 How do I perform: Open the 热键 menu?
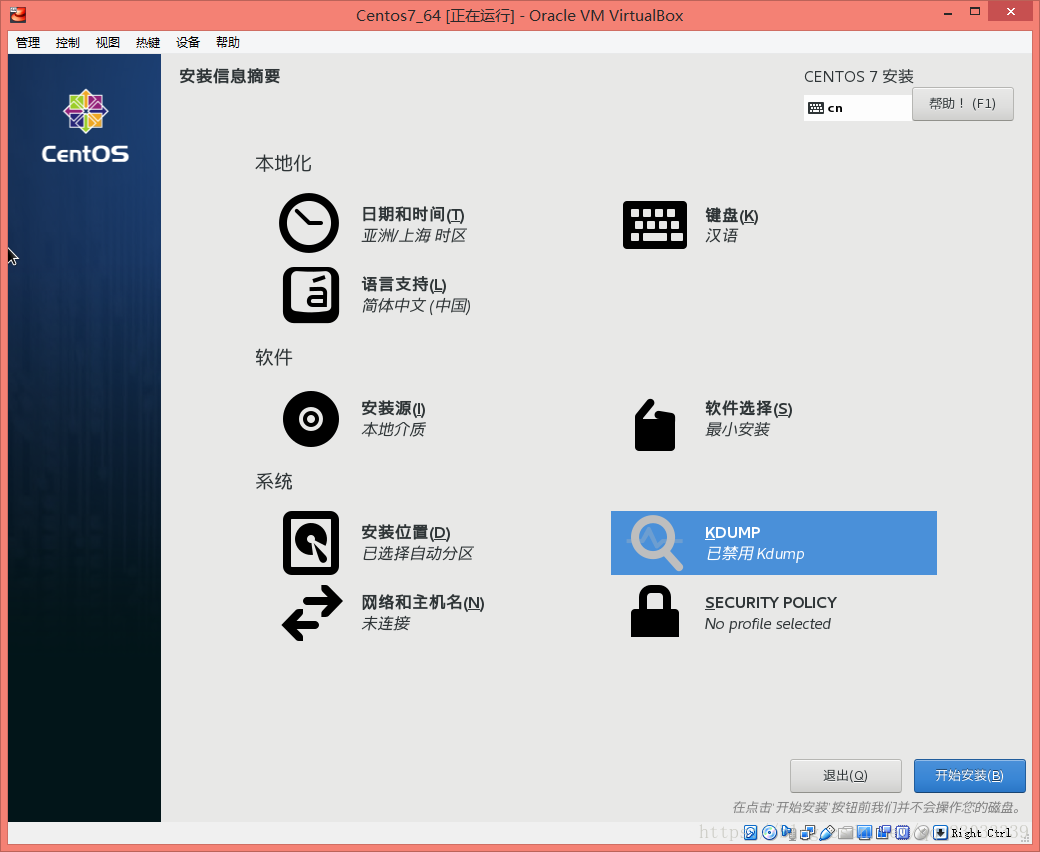[x=148, y=42]
